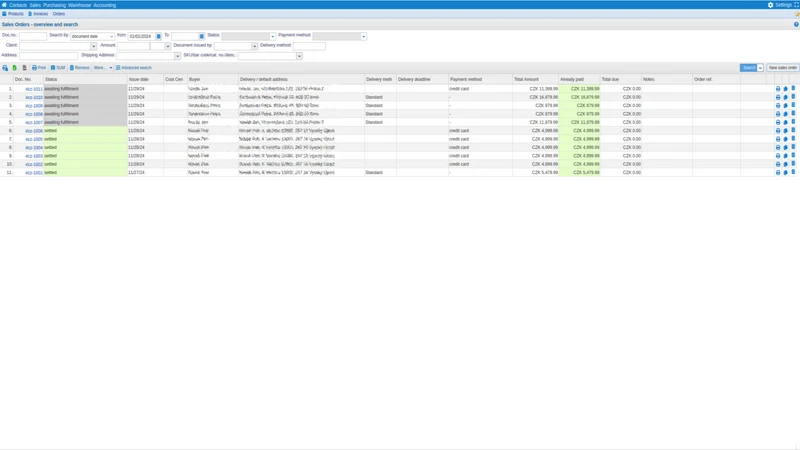The width and height of the screenshot is (800, 450).
Task: Delete order #cz-1011 via row trash icon
Action: 793,88
